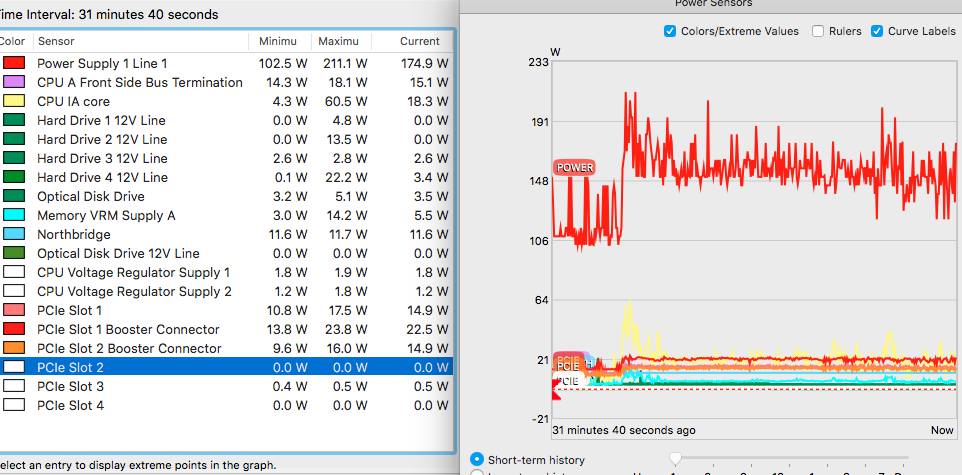Select the Short-term history radio button

[x=476, y=460]
